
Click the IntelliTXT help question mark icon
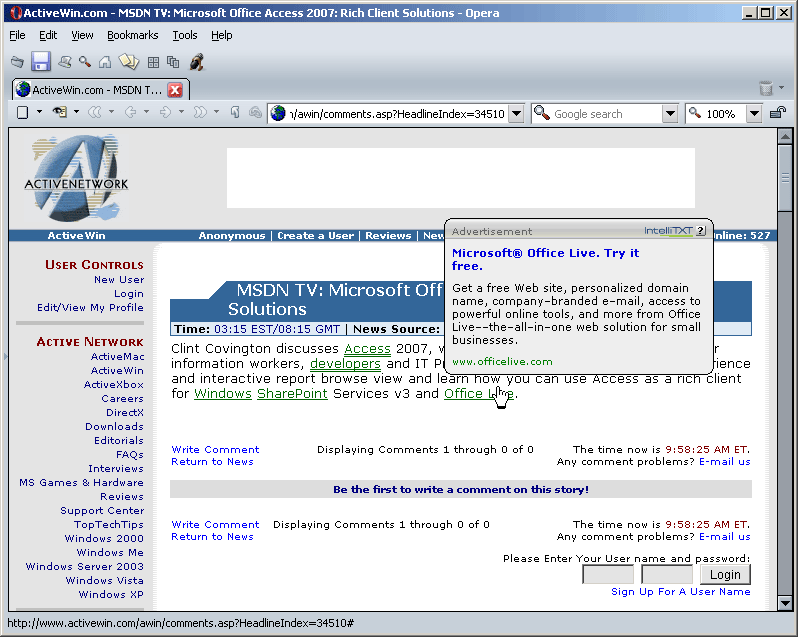[700, 230]
